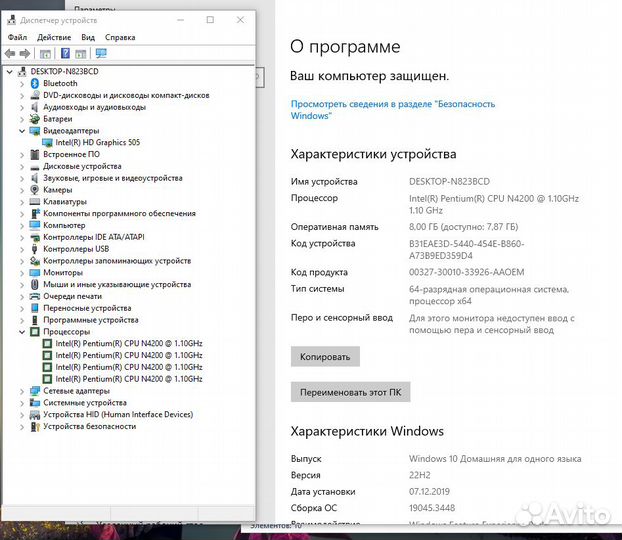This screenshot has height=540, width=622.
Task: Click the Intel(R) HD Graphics 505 label
Action: point(98,142)
